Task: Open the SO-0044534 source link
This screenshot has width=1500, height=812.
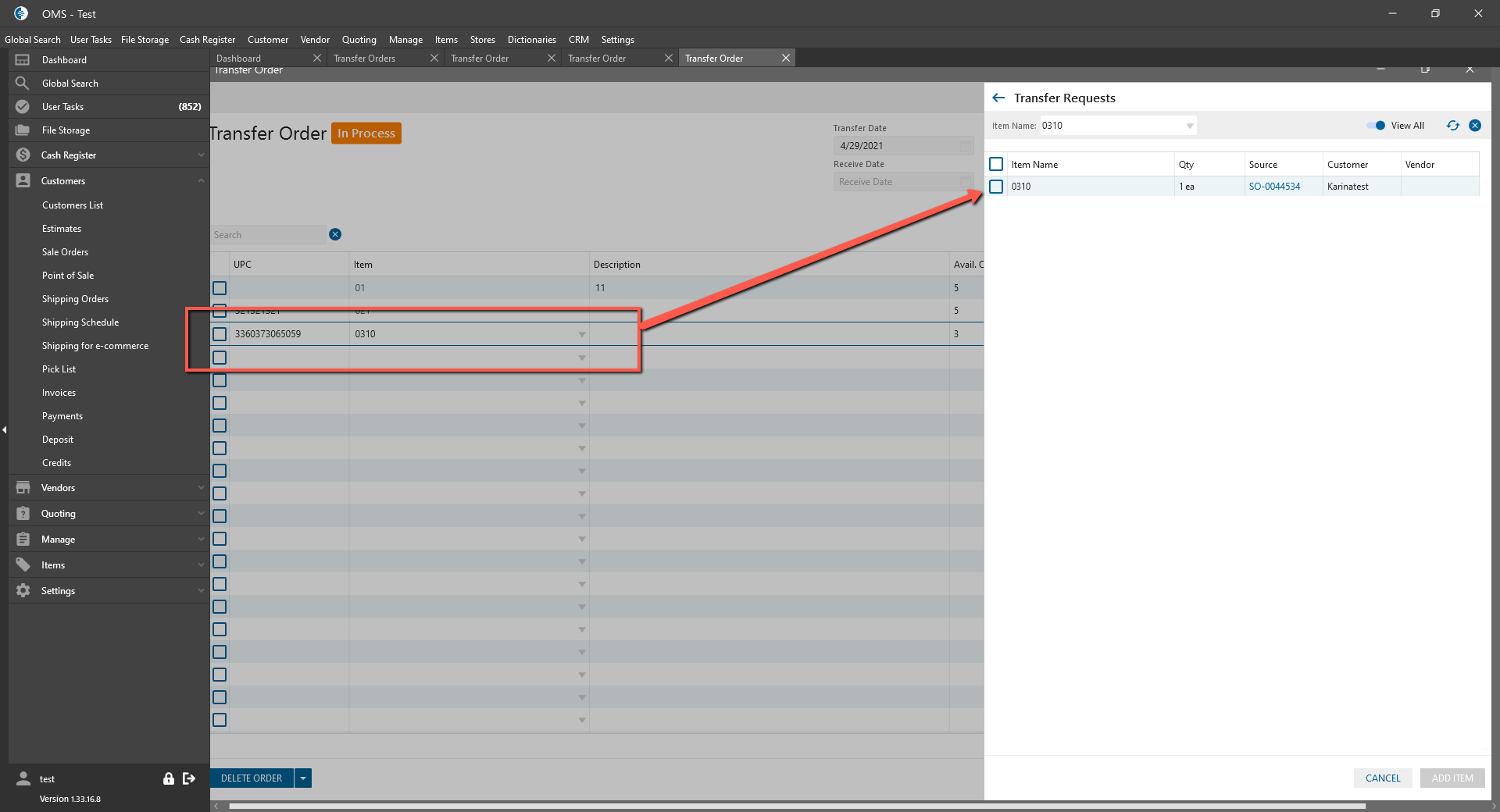Action: click(1274, 187)
